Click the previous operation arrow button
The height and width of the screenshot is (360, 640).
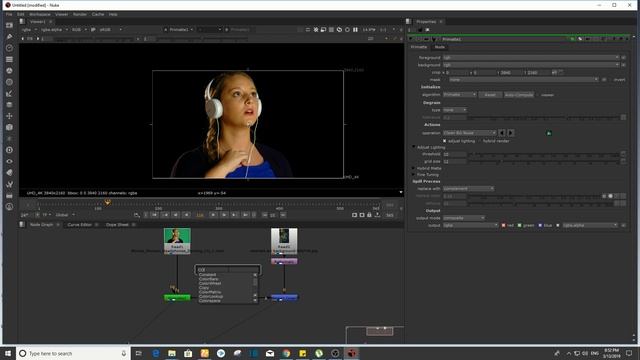pyautogui.click(x=502, y=133)
